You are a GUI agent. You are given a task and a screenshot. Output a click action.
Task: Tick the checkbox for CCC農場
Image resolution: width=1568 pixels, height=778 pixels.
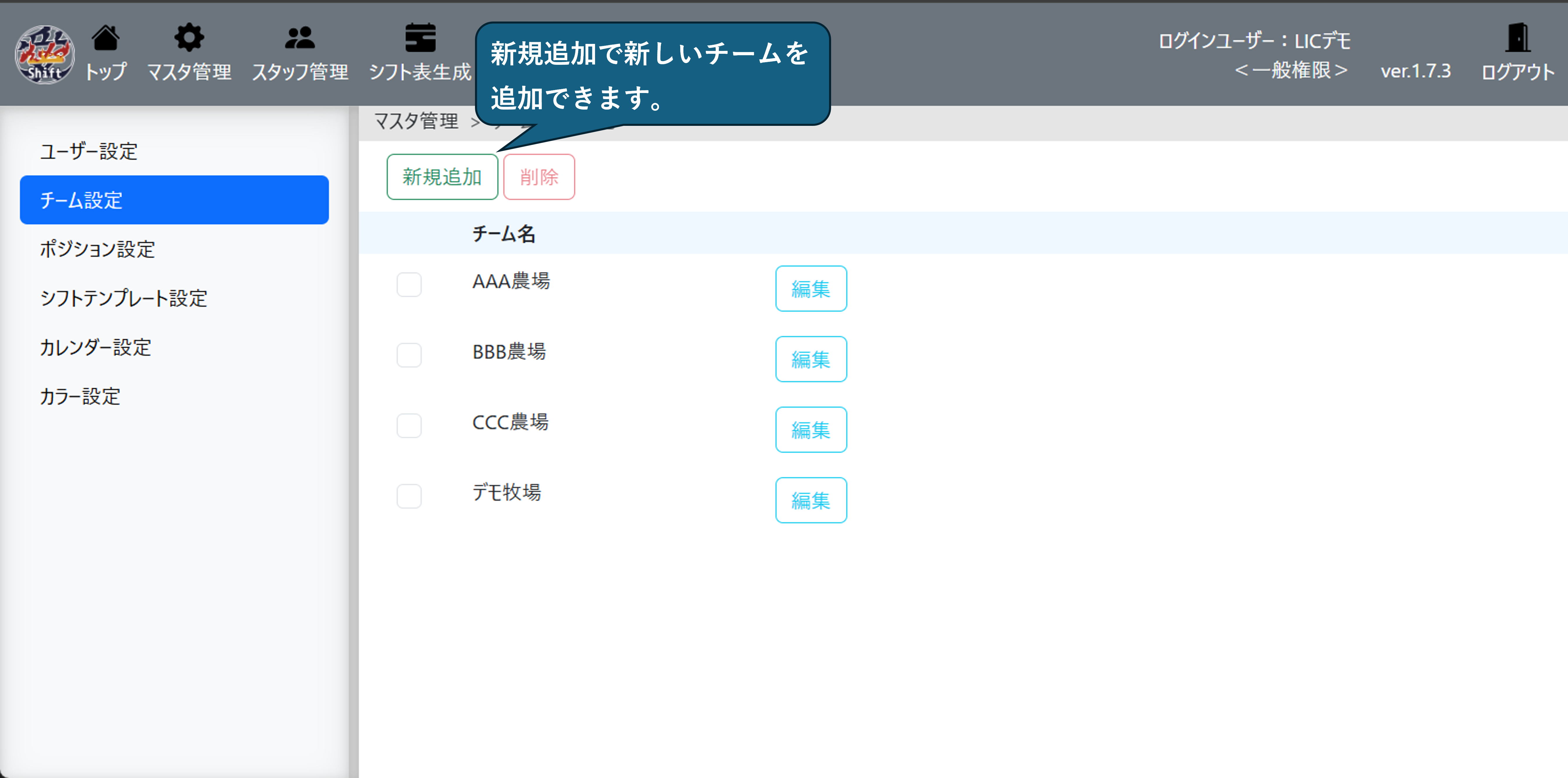(408, 425)
